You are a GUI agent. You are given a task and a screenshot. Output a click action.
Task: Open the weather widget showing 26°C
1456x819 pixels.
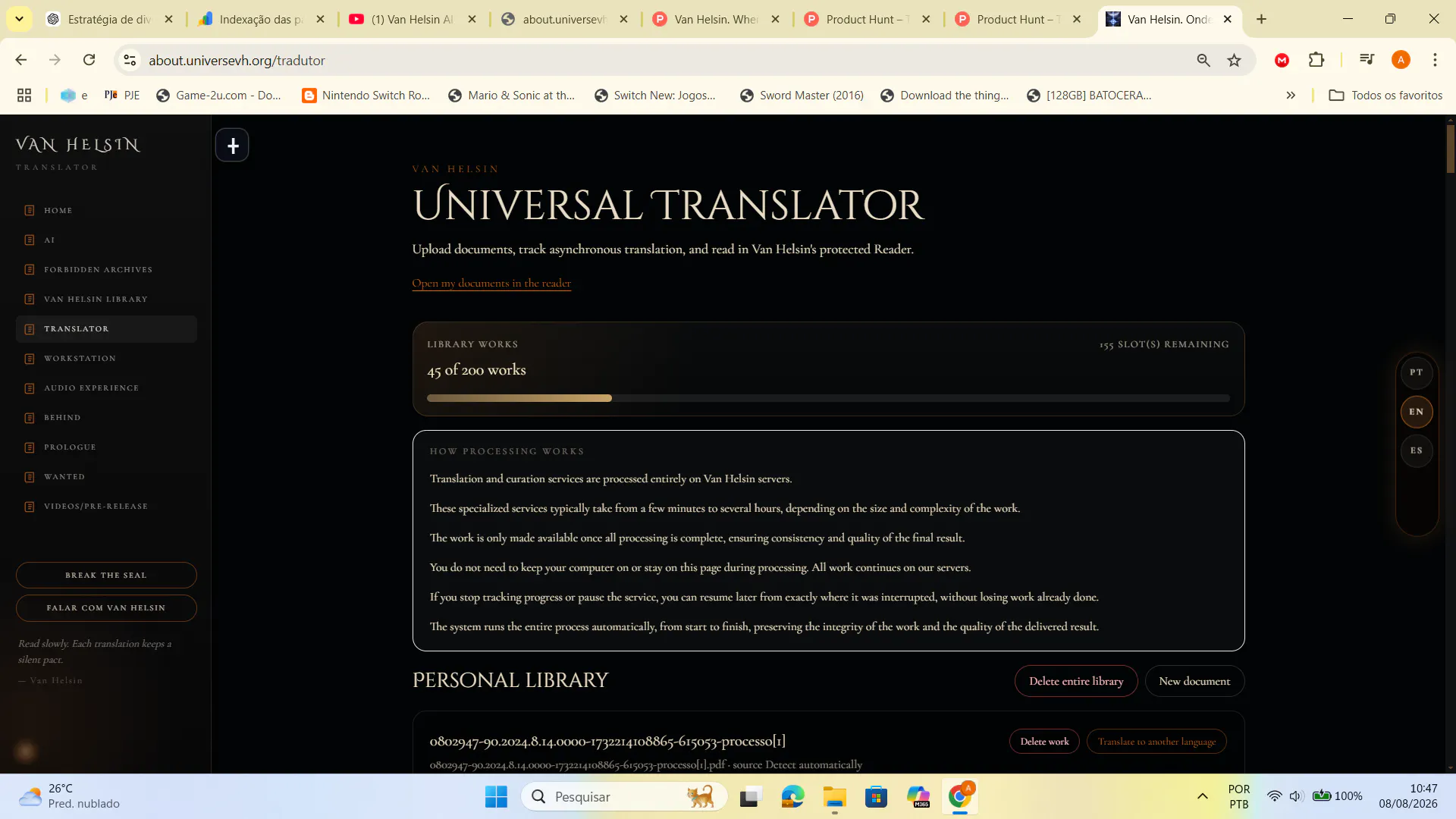(x=70, y=796)
